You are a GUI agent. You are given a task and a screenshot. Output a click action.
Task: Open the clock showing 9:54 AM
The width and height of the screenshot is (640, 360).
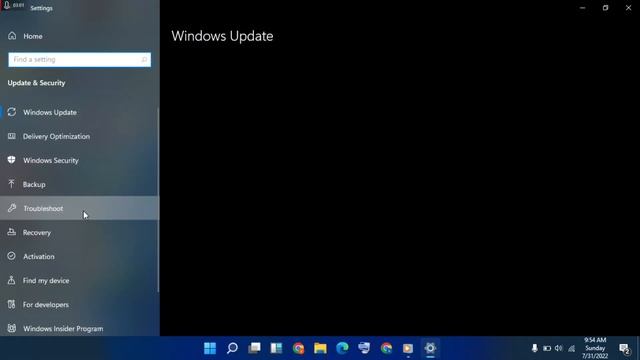595,348
